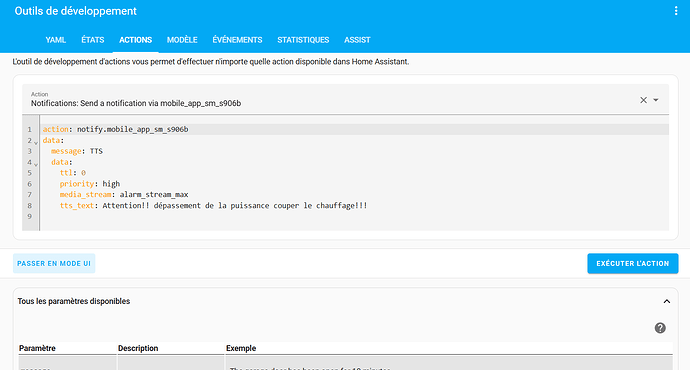Click the Outils de développement title

pos(76,11)
